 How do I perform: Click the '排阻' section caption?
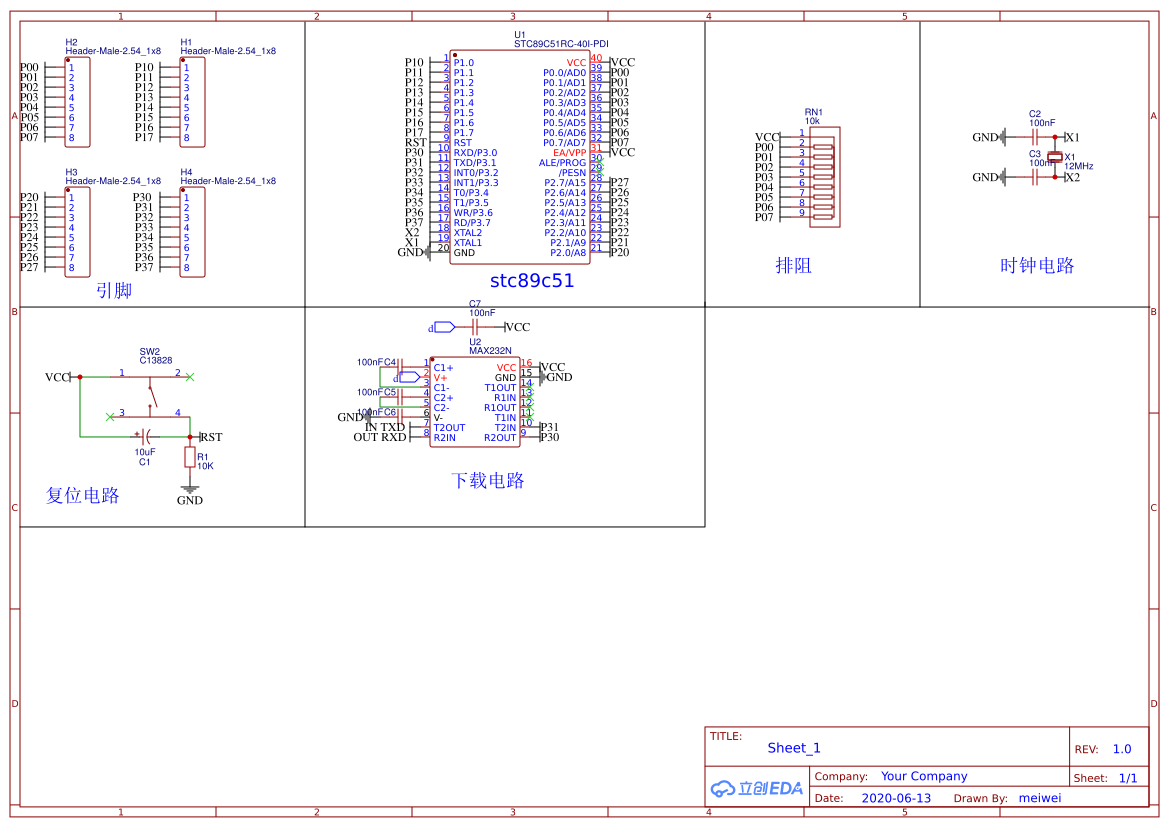point(793,265)
